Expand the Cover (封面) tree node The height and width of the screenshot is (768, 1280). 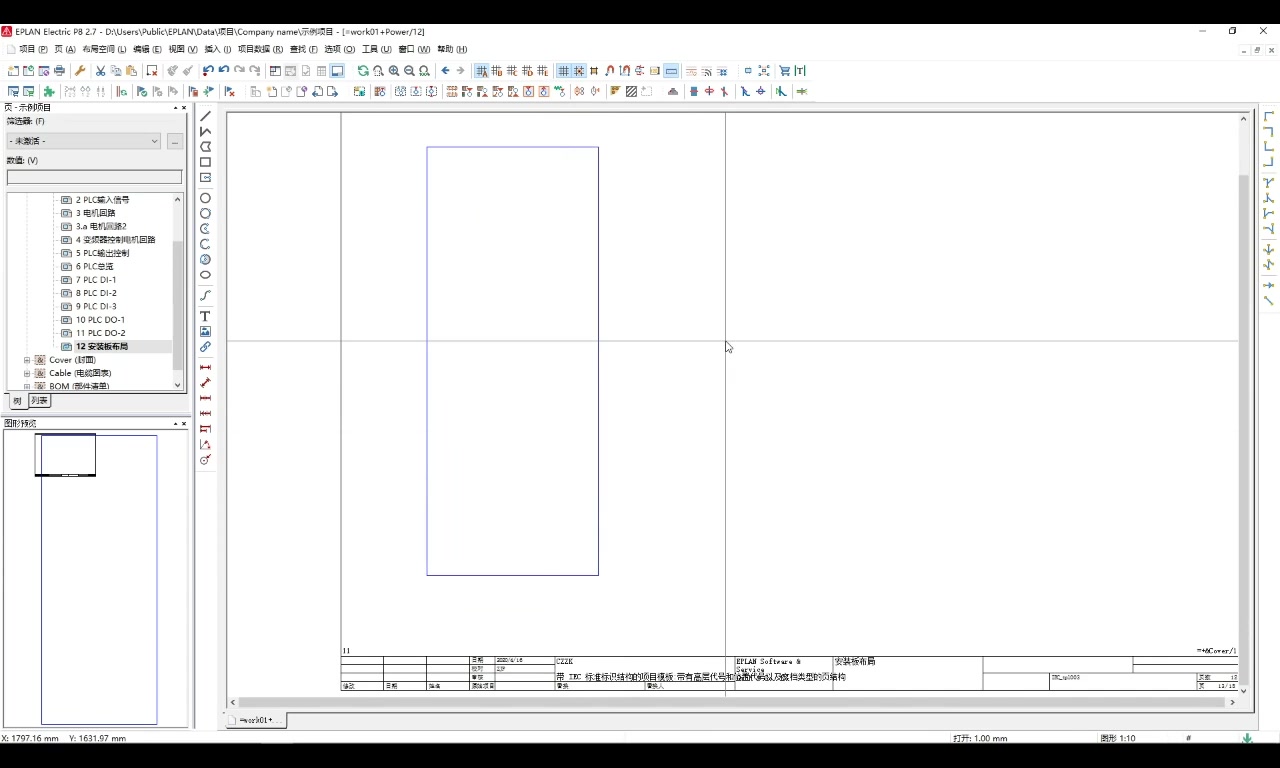pyautogui.click(x=27, y=360)
